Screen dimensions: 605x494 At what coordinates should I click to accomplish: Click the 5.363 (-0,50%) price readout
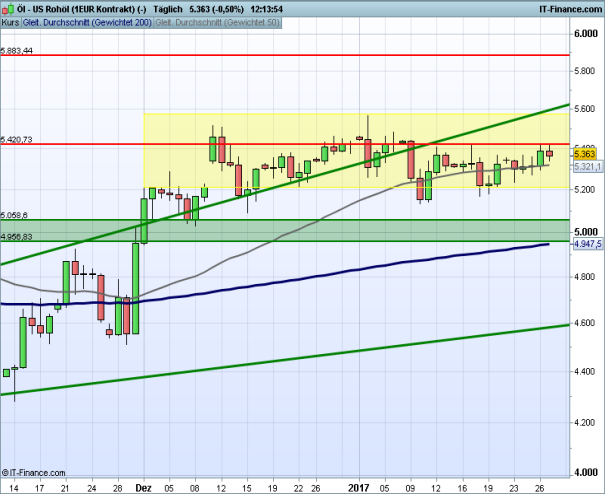tap(216, 9)
